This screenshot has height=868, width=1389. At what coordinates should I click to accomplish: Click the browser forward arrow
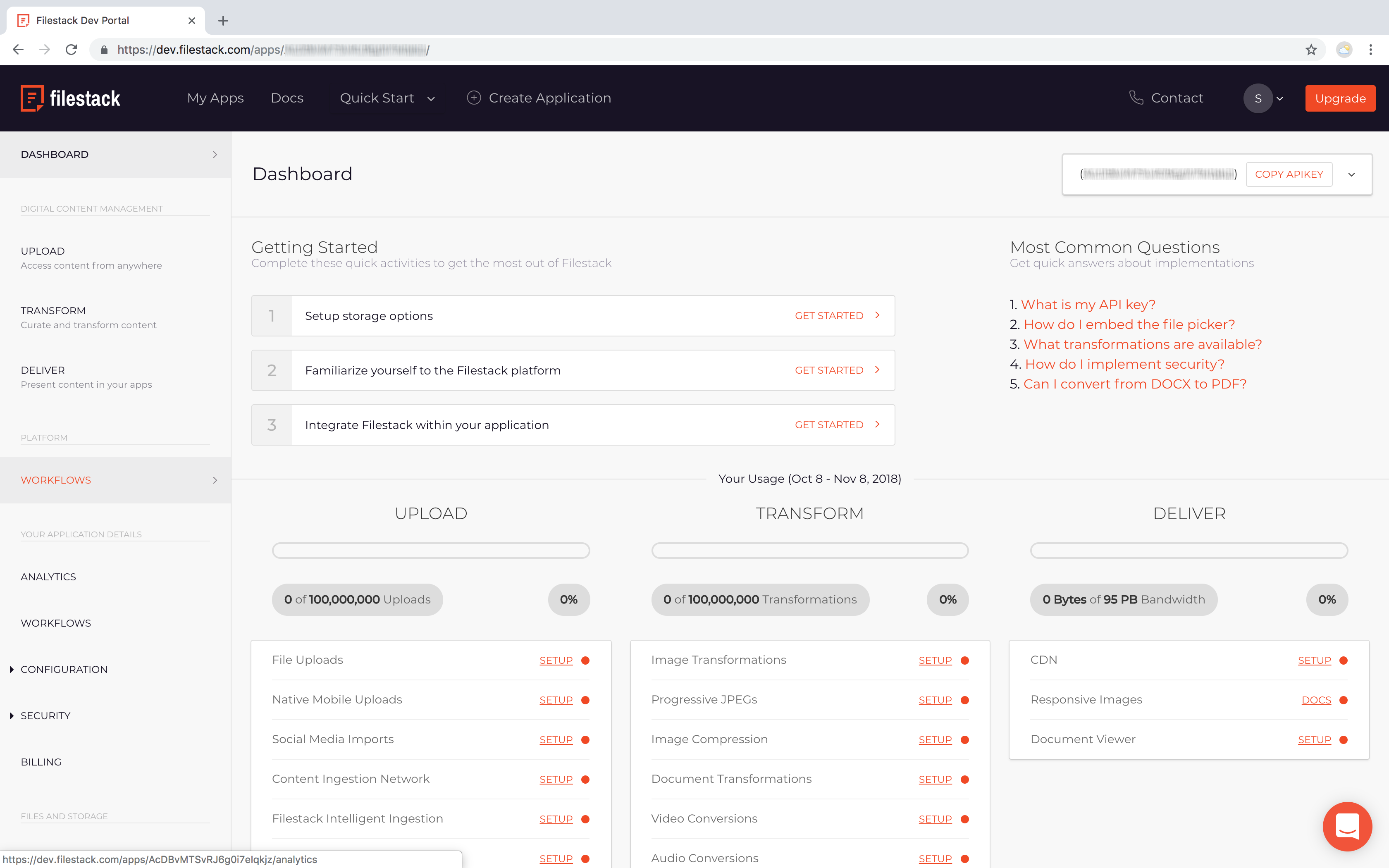45,50
